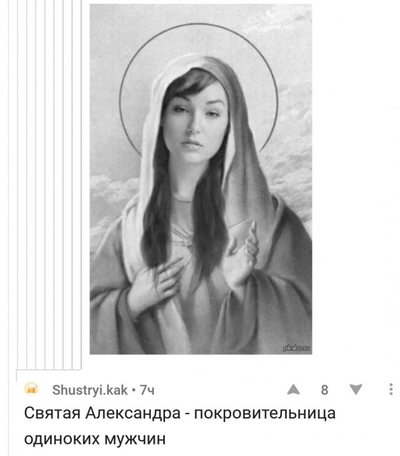
Task: Downvote the Shustryi.kak comment
Action: pos(356,389)
